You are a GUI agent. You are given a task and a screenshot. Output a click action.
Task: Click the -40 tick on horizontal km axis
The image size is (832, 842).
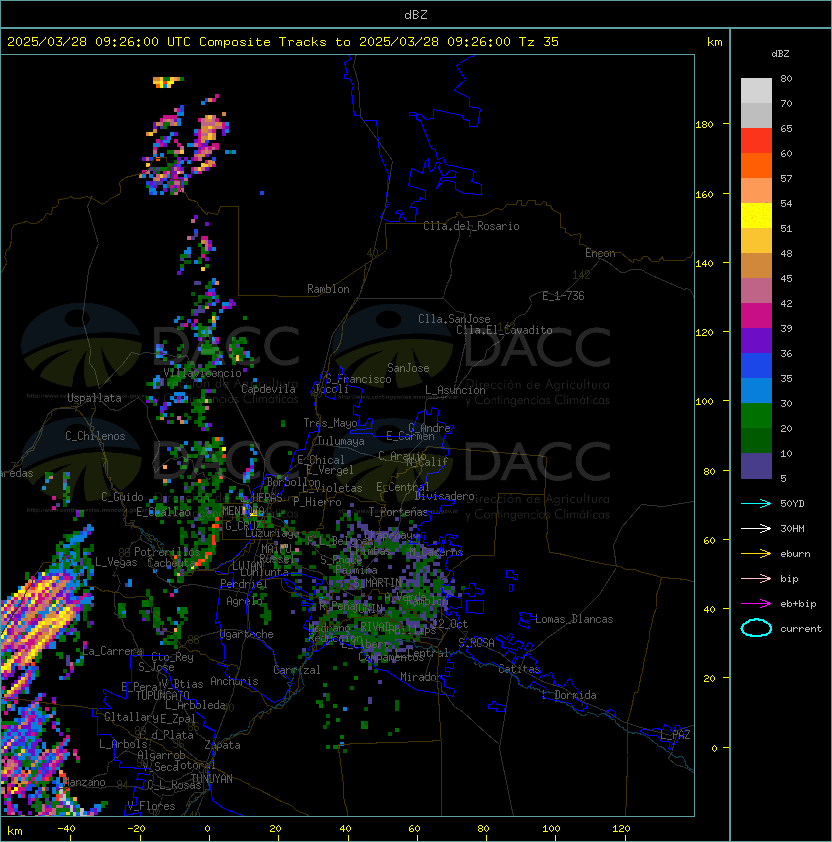pyautogui.click(x=67, y=829)
